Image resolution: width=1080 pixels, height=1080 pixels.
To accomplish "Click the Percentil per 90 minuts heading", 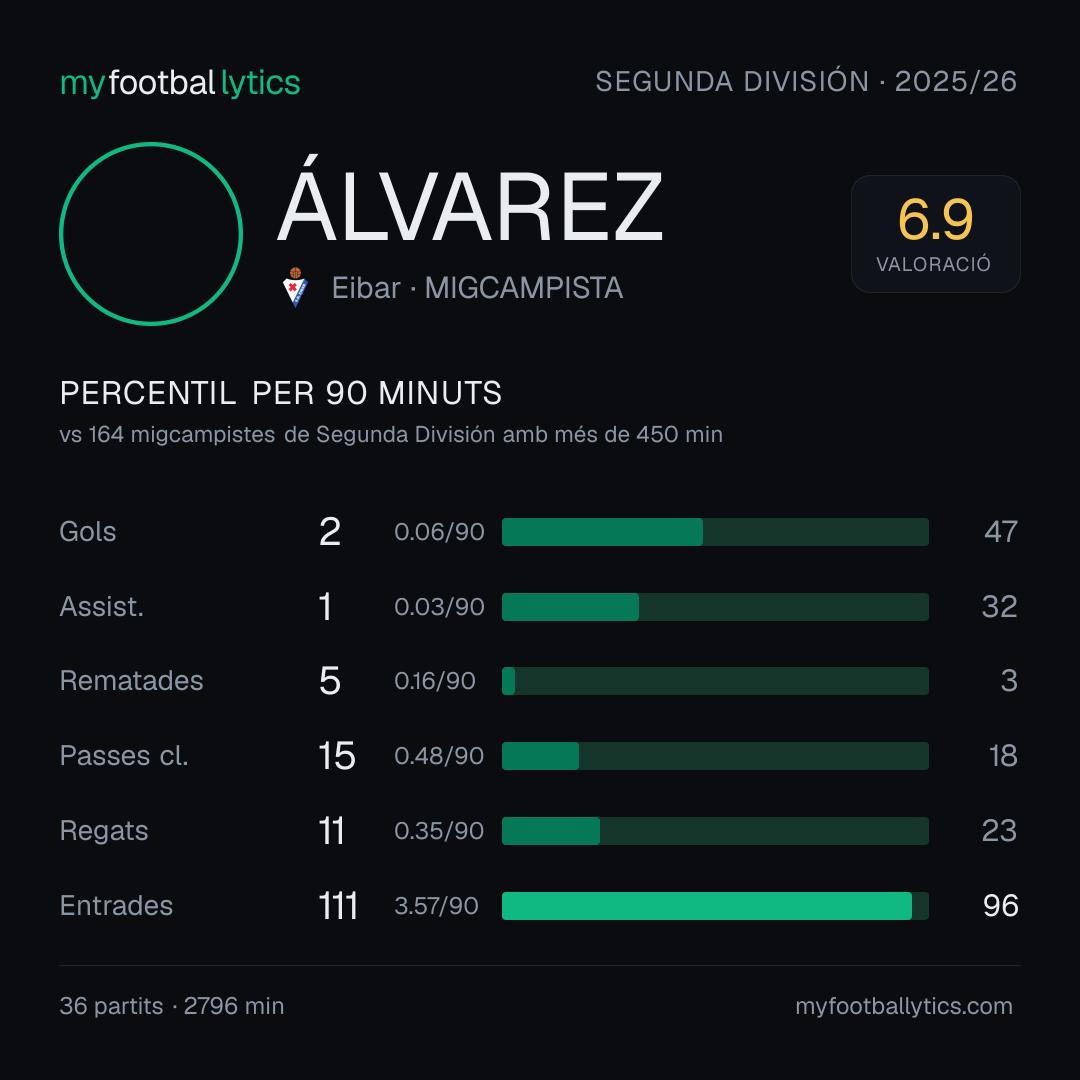I will pyautogui.click(x=280, y=393).
